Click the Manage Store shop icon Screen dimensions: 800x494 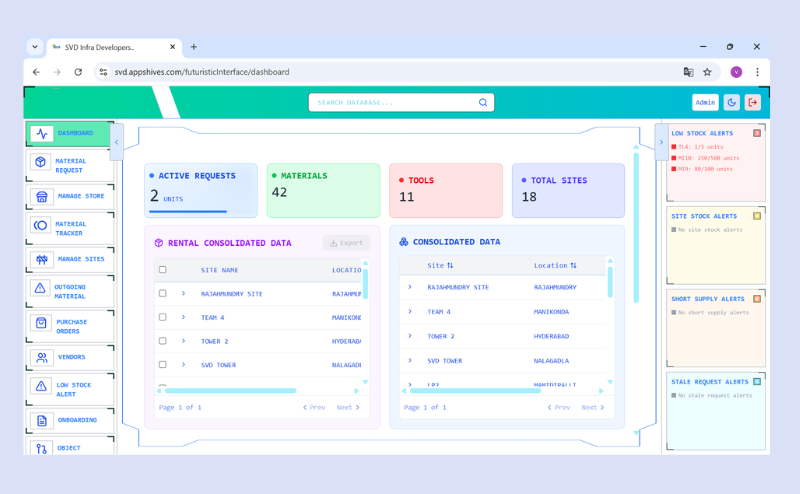41,197
